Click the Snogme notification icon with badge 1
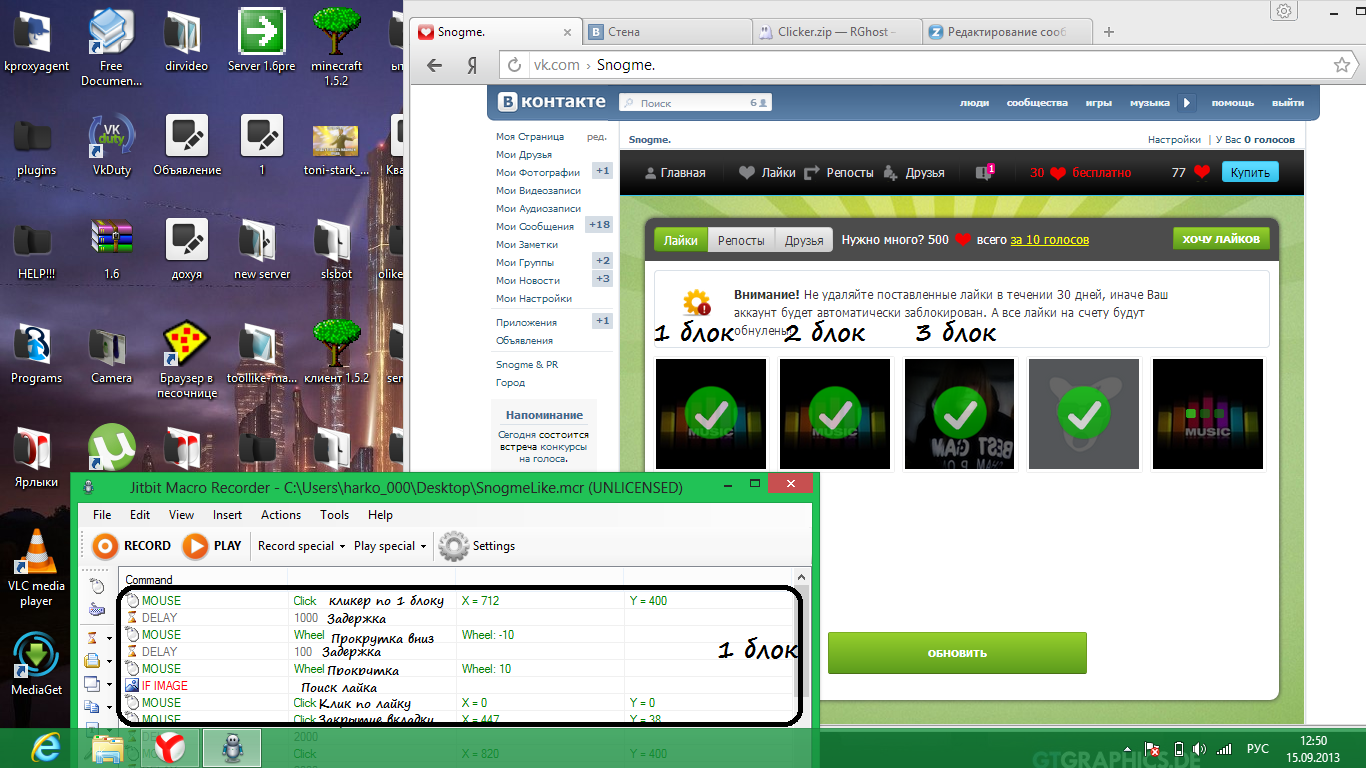The height and width of the screenshot is (768, 1366). 985,172
